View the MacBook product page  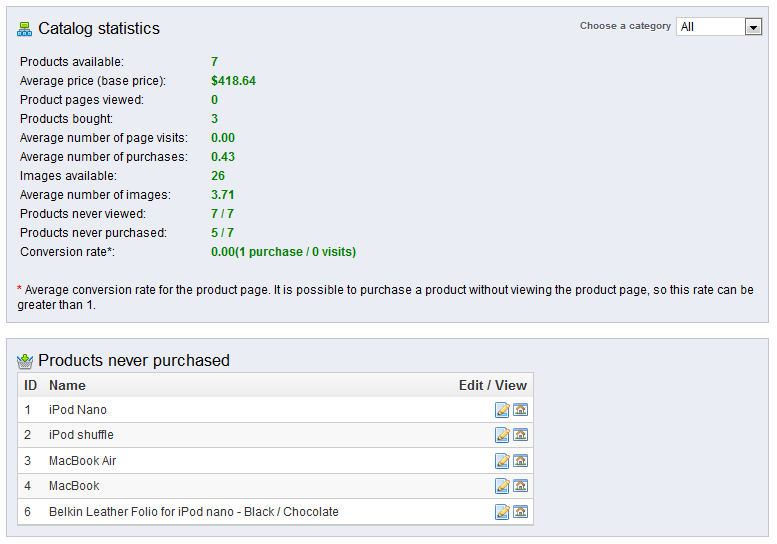[520, 486]
